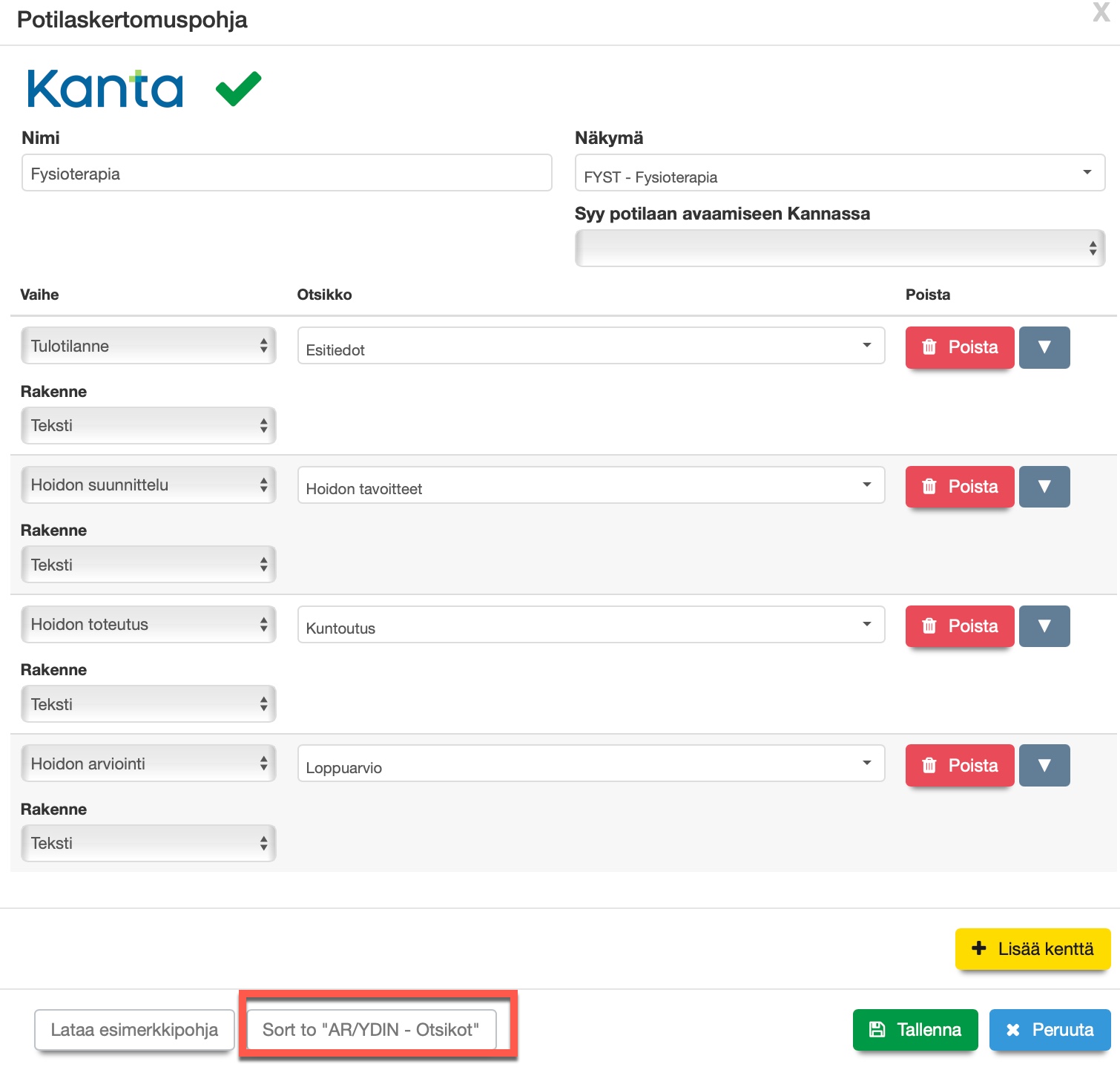
Task: Remove the Loppuarvio row using Poista
Action: 959,765
